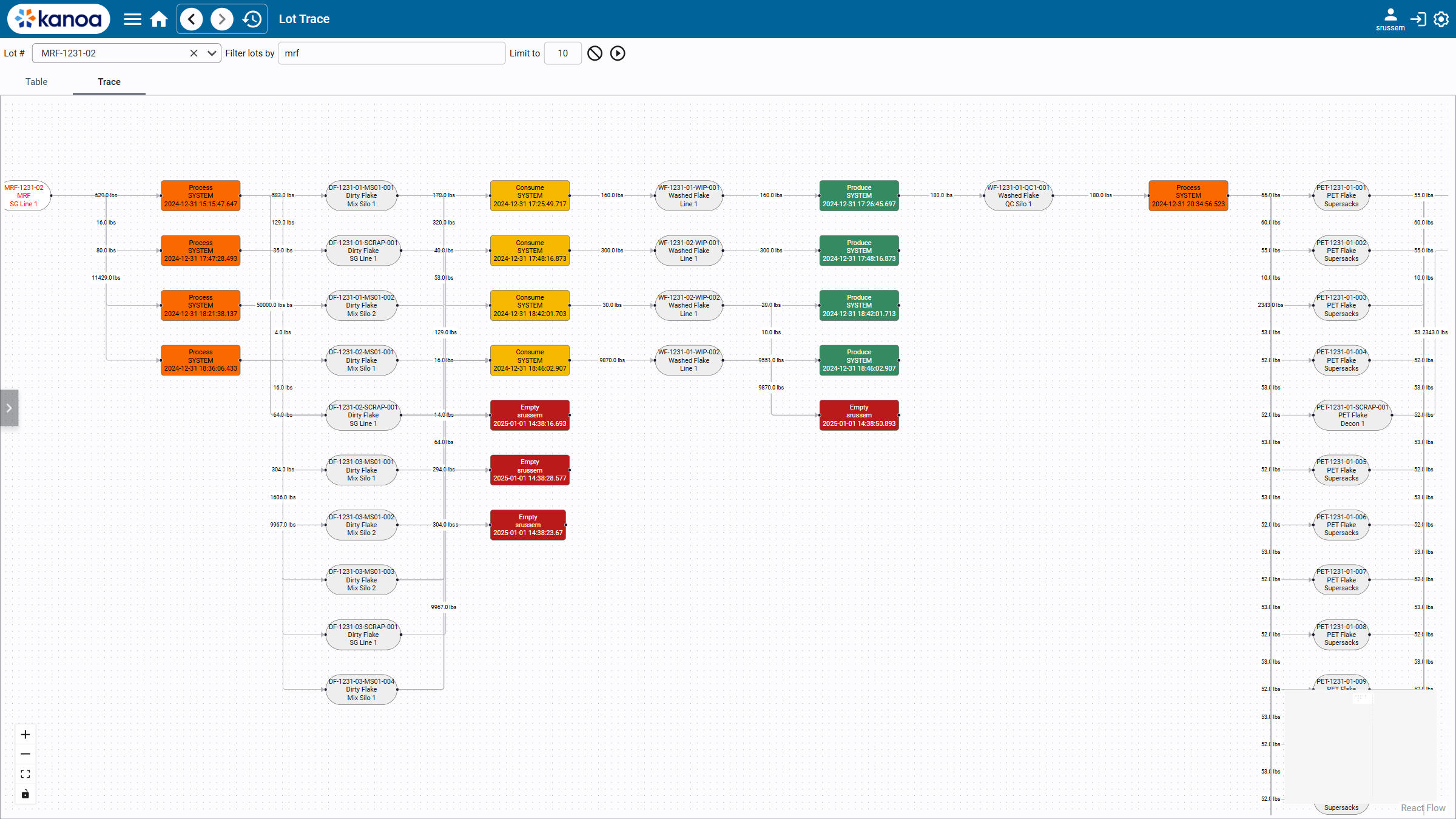Viewport: 1456px width, 819px height.
Task: Open application settings via the gear icon
Action: [x=1441, y=19]
